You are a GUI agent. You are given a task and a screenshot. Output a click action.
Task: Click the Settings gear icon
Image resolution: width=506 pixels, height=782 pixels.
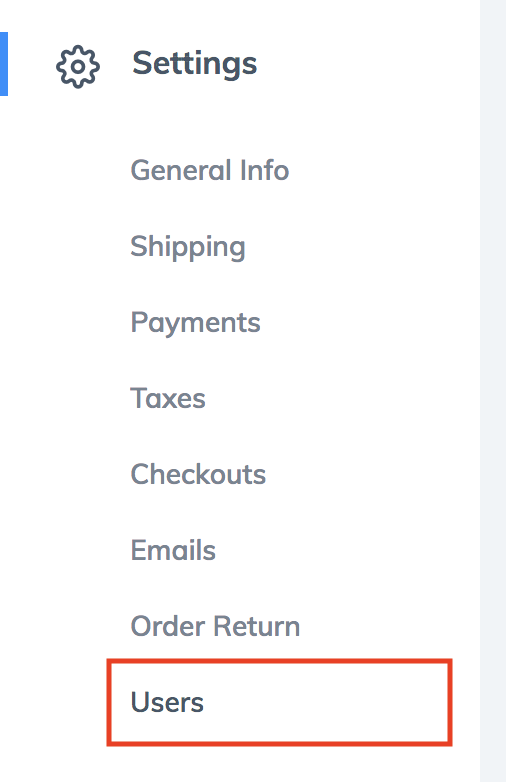tap(78, 67)
